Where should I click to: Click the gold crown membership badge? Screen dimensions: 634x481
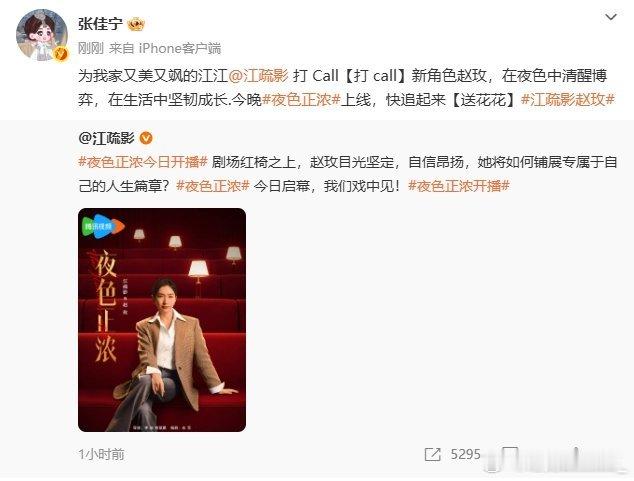point(136,25)
